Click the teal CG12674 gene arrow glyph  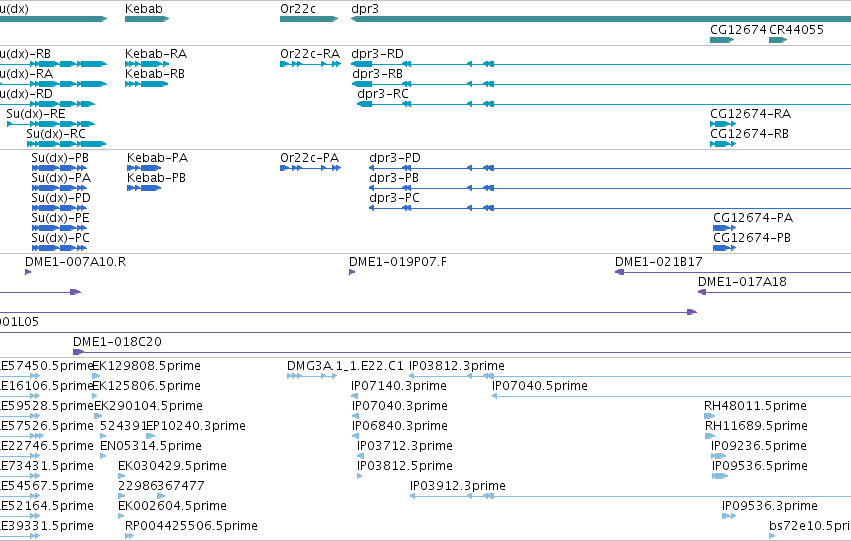[x=722, y=40]
